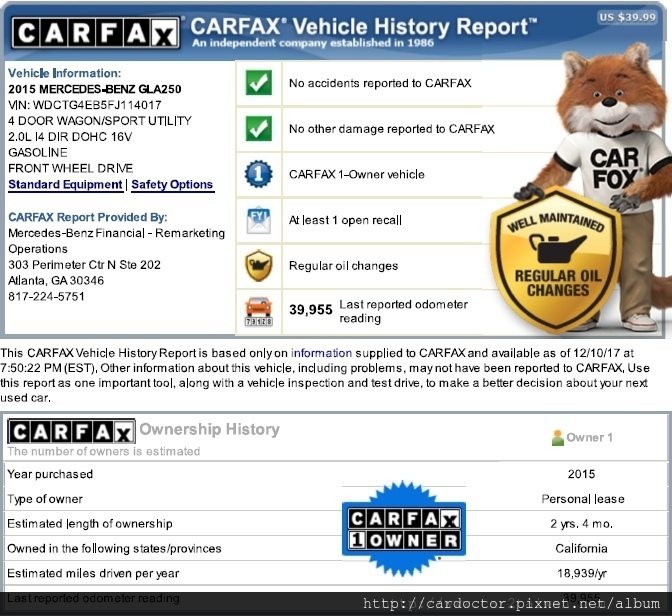The width and height of the screenshot is (672, 616).
Task: Click Estimated length of ownership label
Action: (x=90, y=524)
